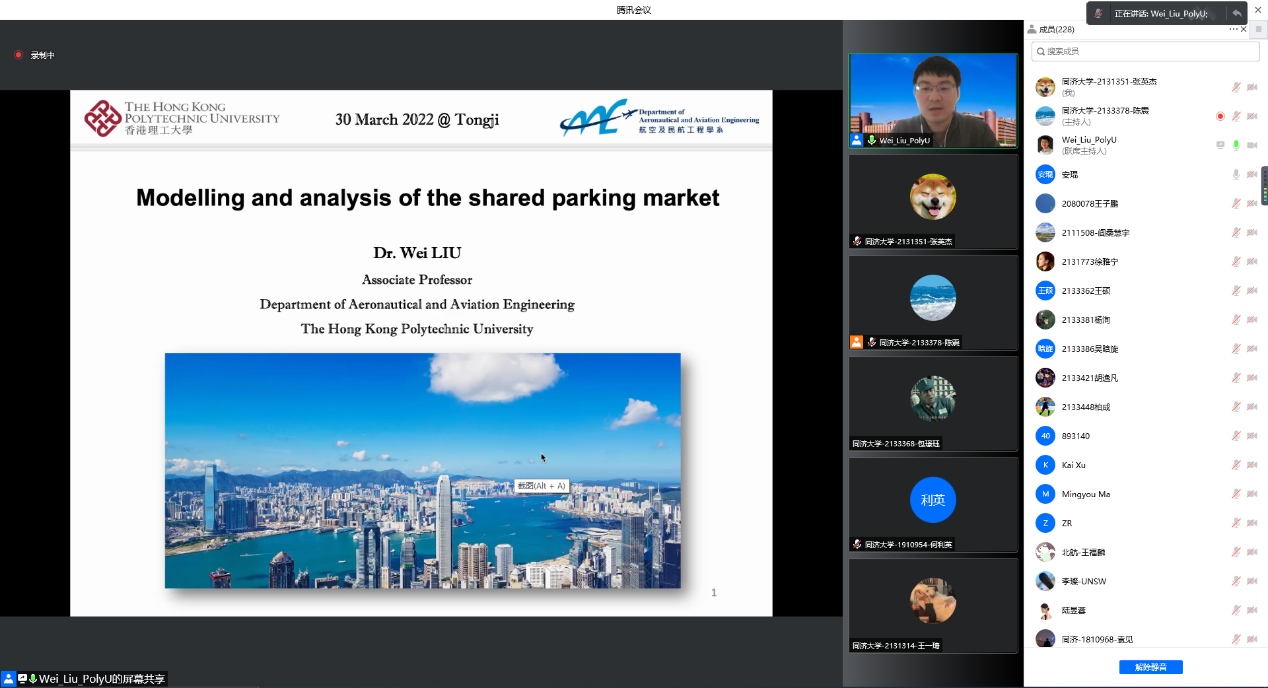Click the hamburger menu icon beside members panel
The height and width of the screenshot is (688, 1268).
point(1258,29)
